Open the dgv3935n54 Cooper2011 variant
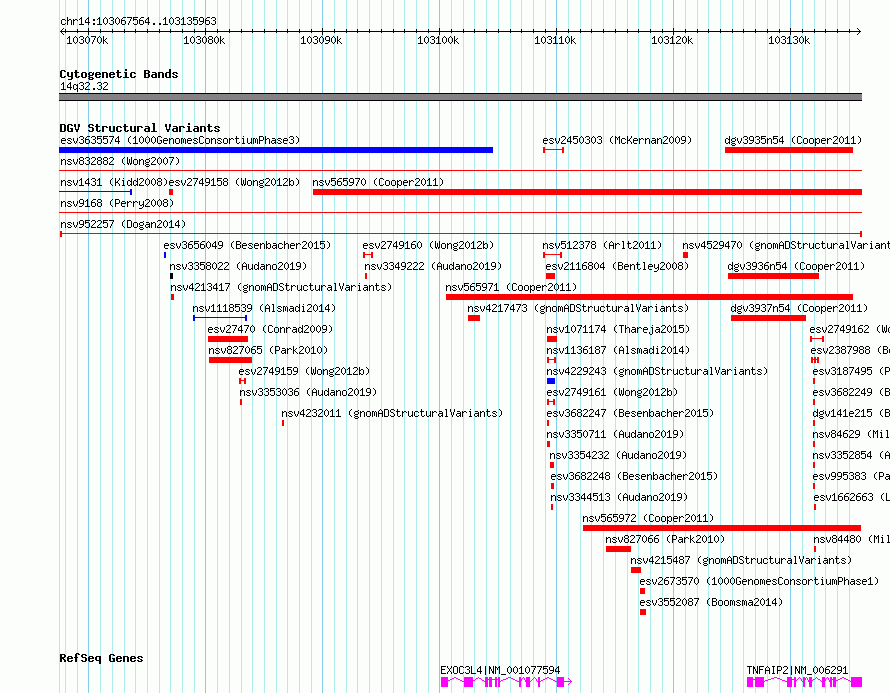 click(x=793, y=140)
